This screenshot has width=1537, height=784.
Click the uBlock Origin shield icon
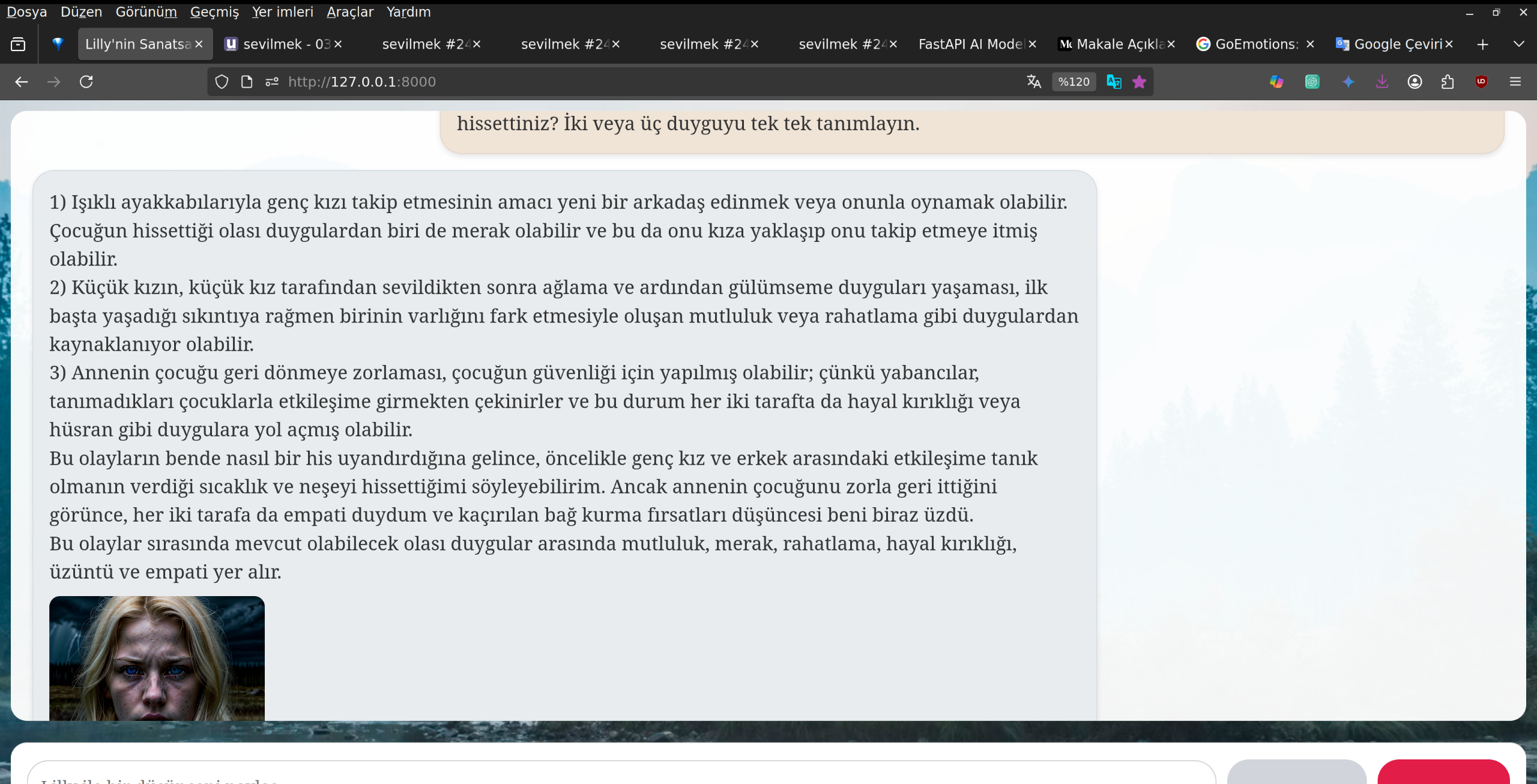1481,82
